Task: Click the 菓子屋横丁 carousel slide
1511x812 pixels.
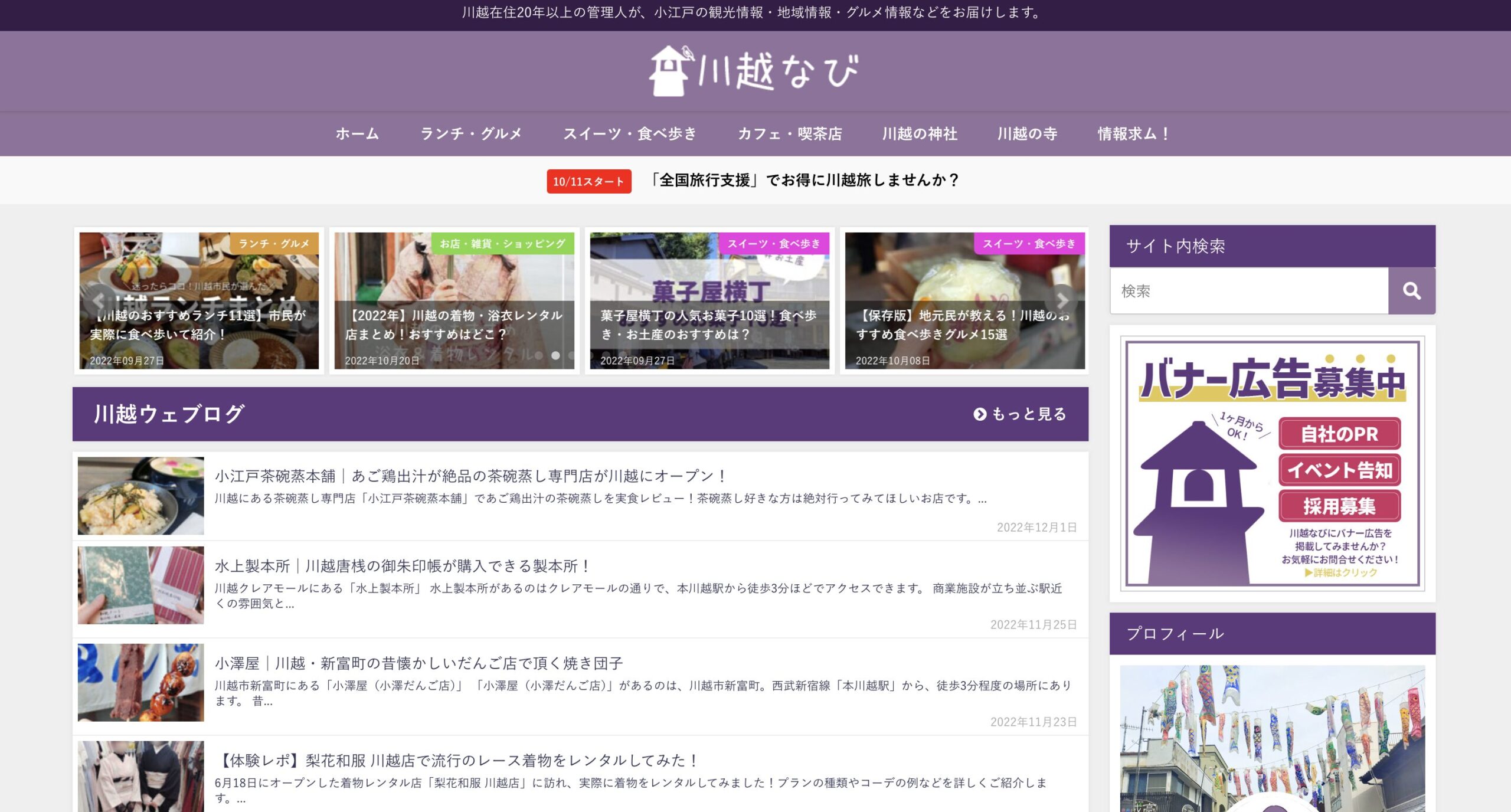Action: pyautogui.click(x=709, y=301)
